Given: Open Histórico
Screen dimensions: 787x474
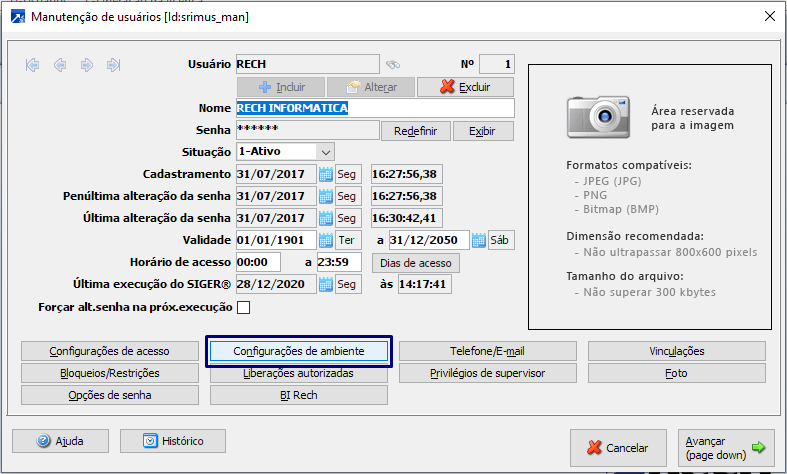Looking at the screenshot, I should pyautogui.click(x=173, y=441).
